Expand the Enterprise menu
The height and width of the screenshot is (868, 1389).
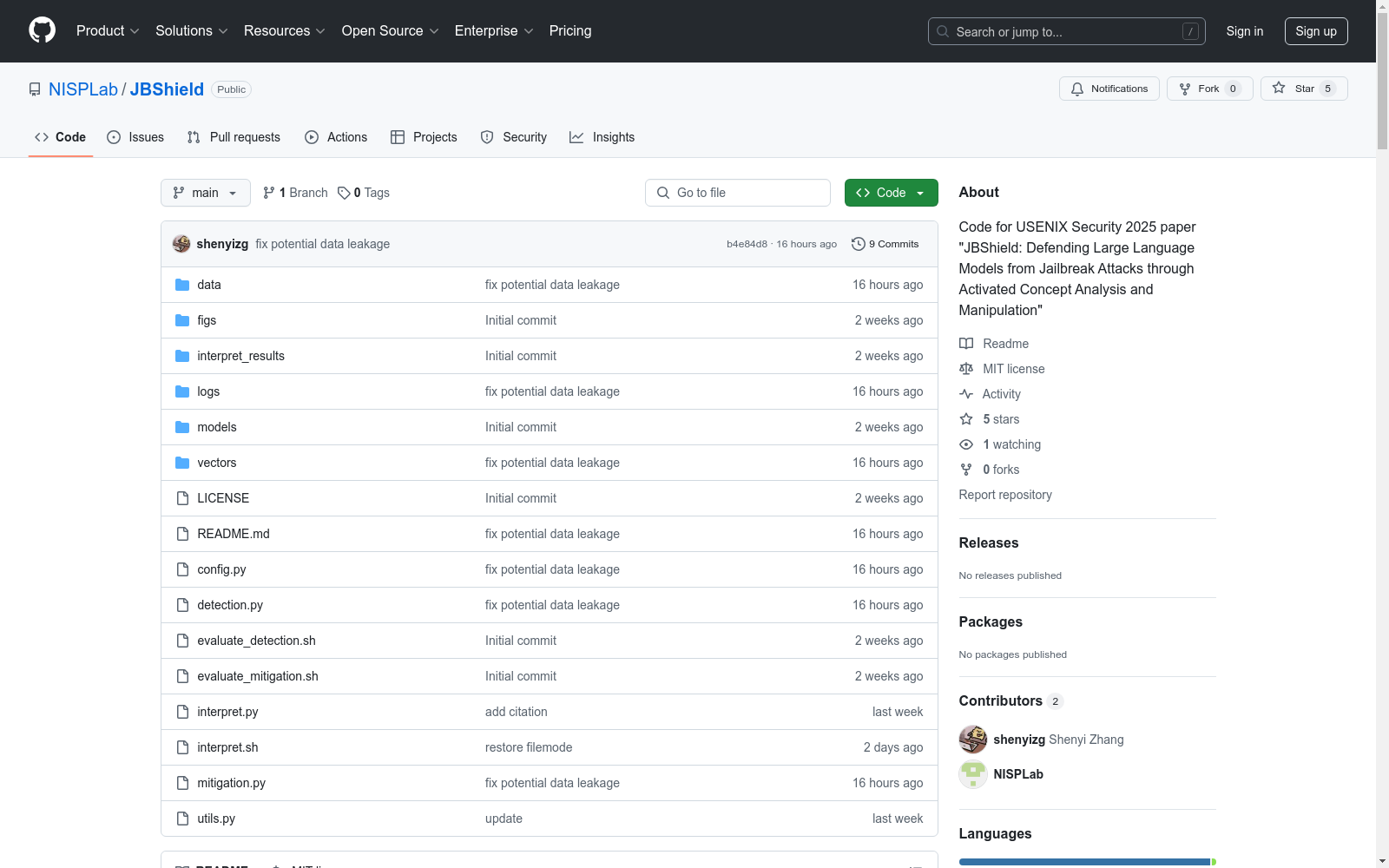pyautogui.click(x=494, y=30)
